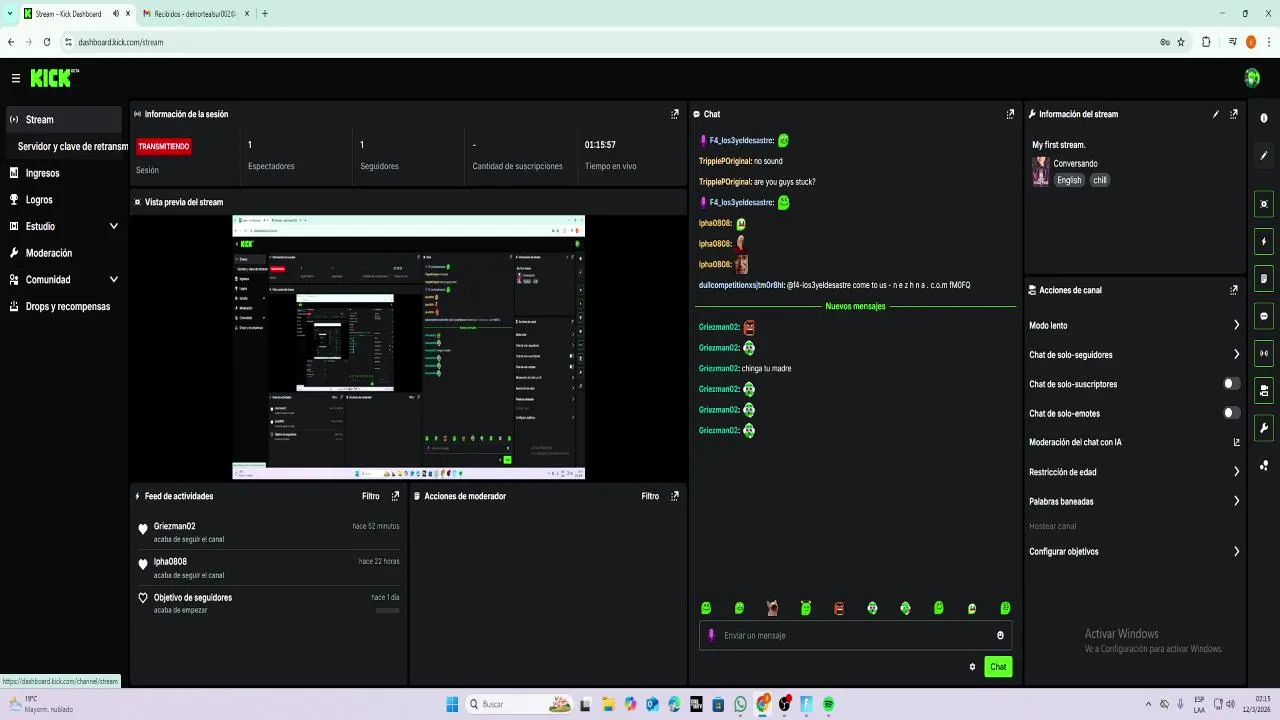Focus the Enviar un mensaje input
Image resolution: width=1280 pixels, height=720 pixels.
pos(855,635)
